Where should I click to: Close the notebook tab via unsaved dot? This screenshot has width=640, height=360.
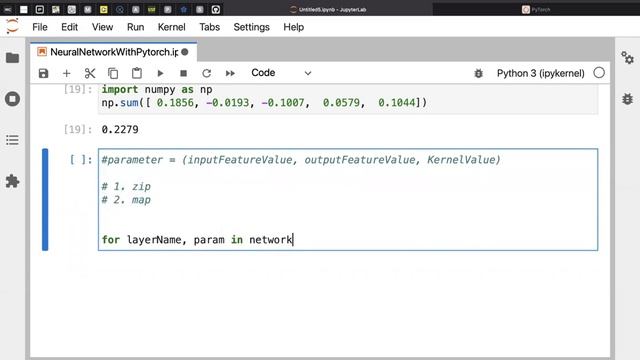tap(185, 52)
